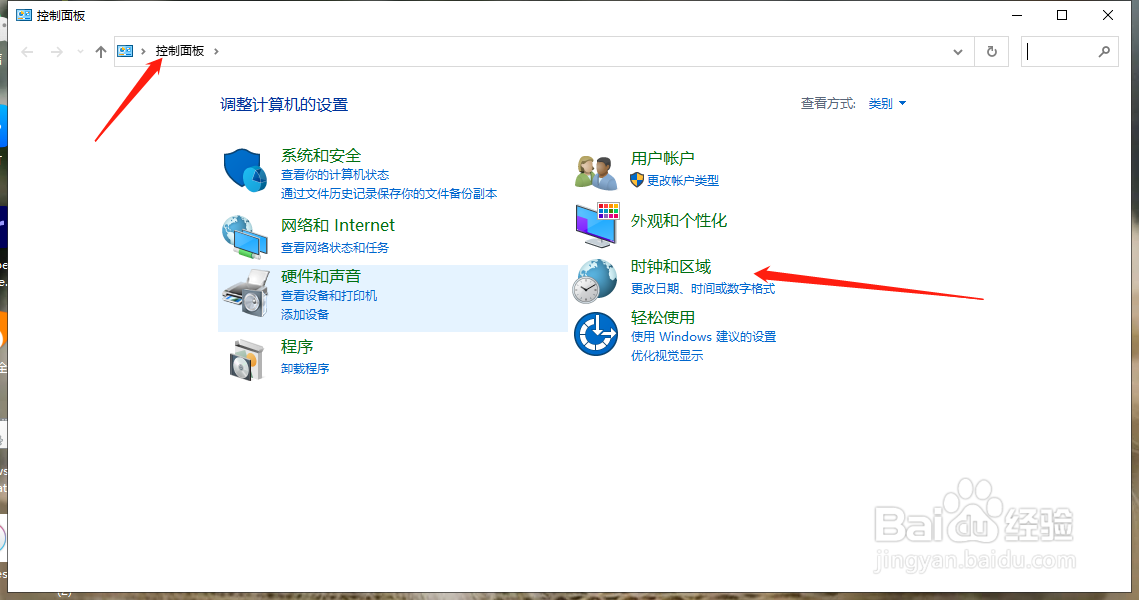
Task: Click 更改日期、时间或数字格式 link
Action: coord(702,289)
